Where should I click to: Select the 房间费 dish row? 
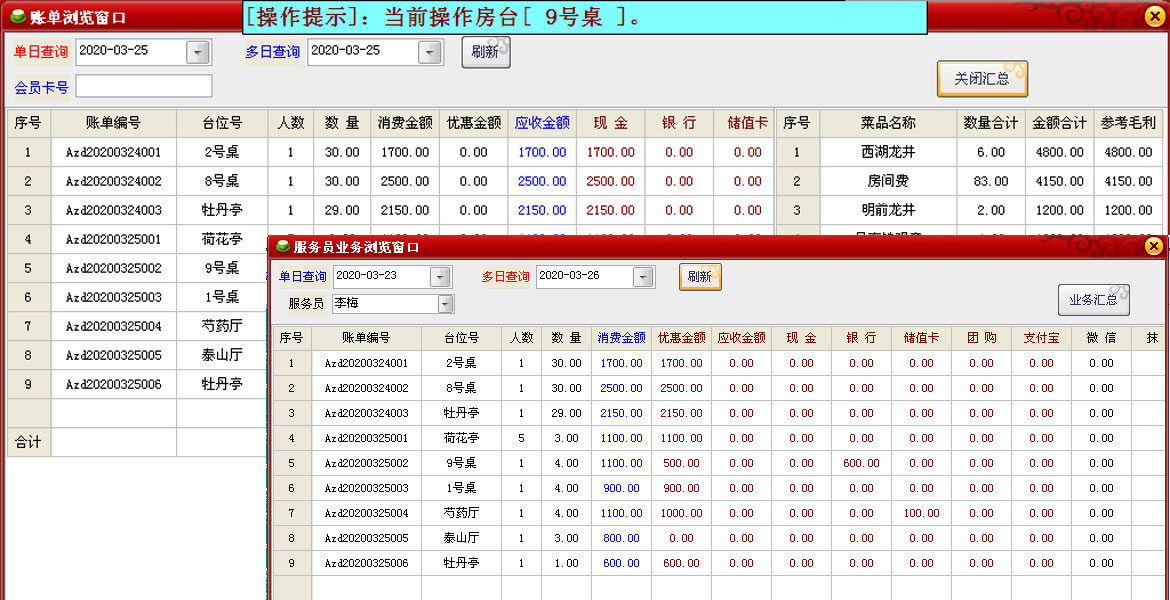(x=970, y=181)
